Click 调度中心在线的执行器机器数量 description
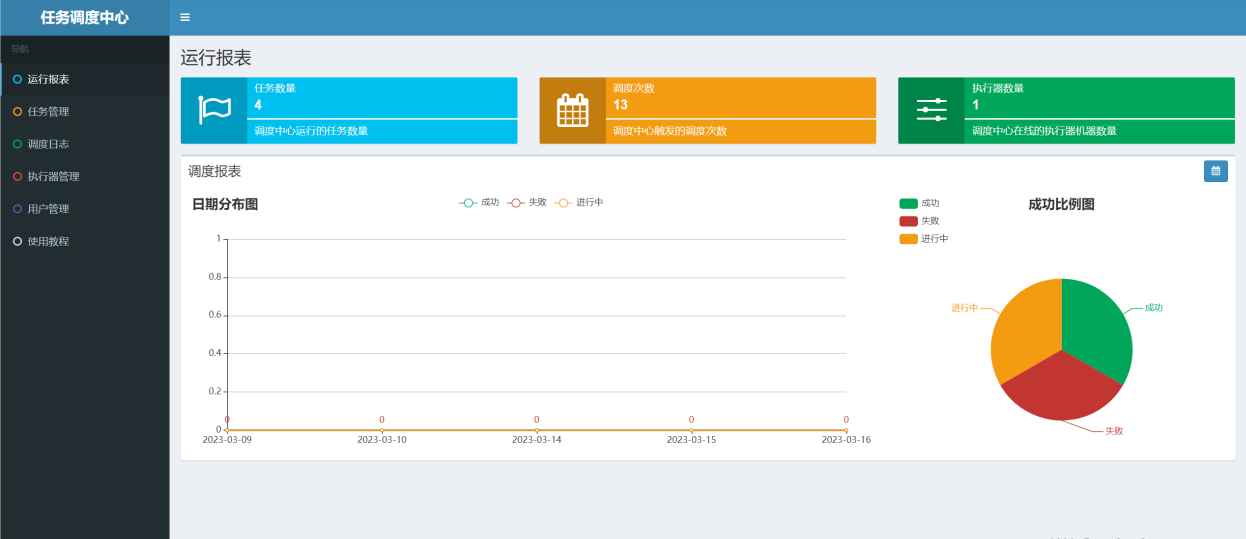 tap(1044, 131)
